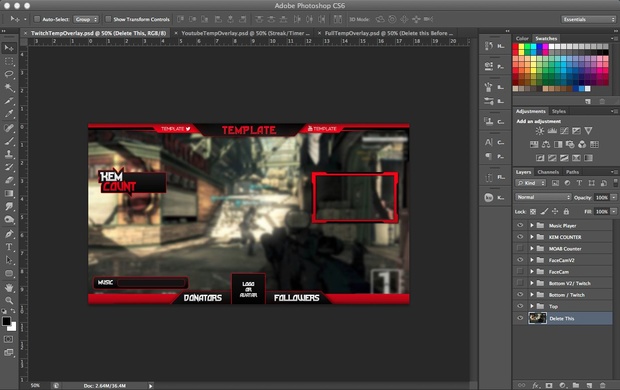Select the Dodge tool
The height and width of the screenshot is (390, 620).
tap(9, 220)
